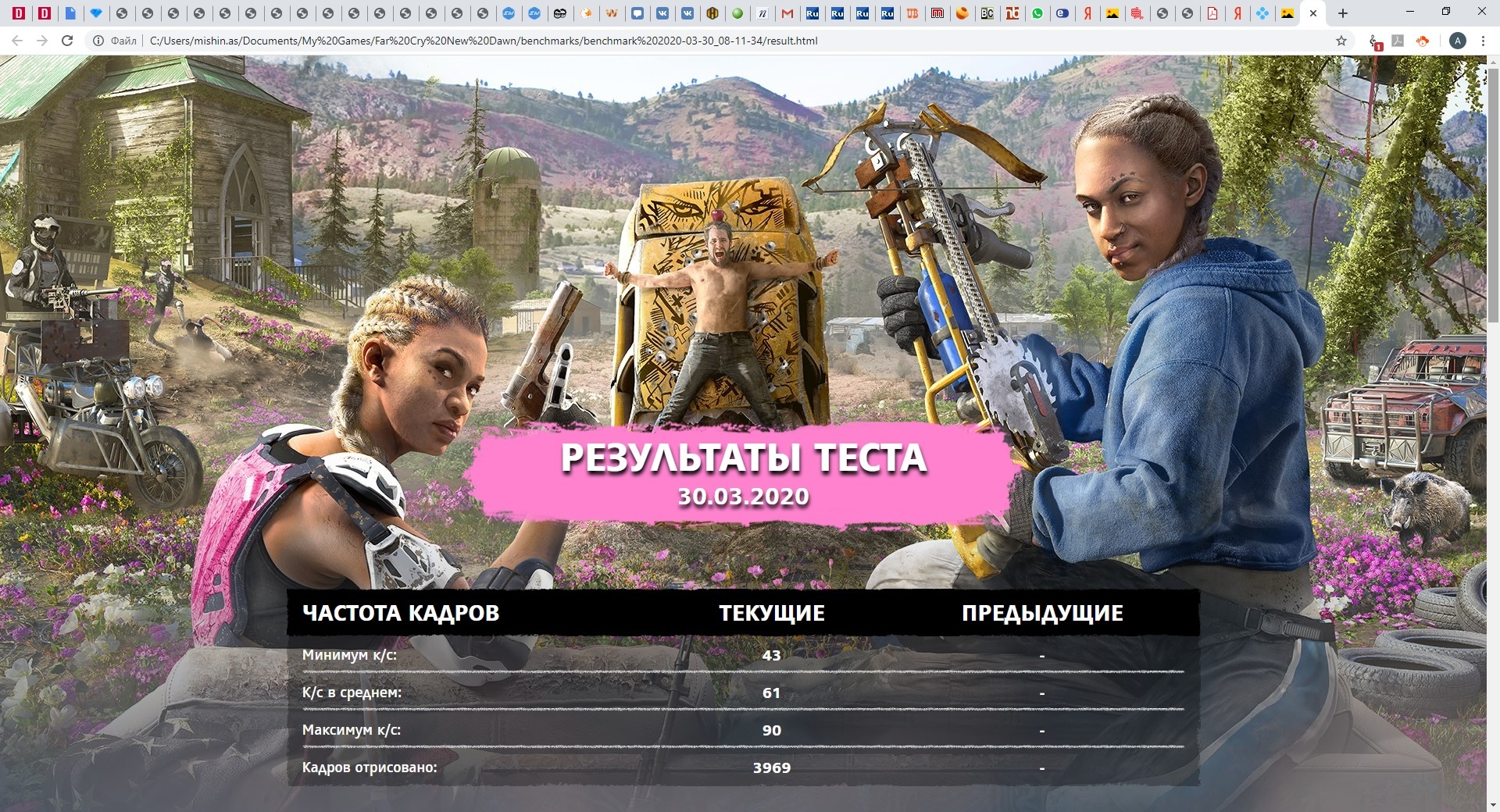Click the date '30.03.2020'
Image resolution: width=1500 pixels, height=812 pixels.
(743, 497)
